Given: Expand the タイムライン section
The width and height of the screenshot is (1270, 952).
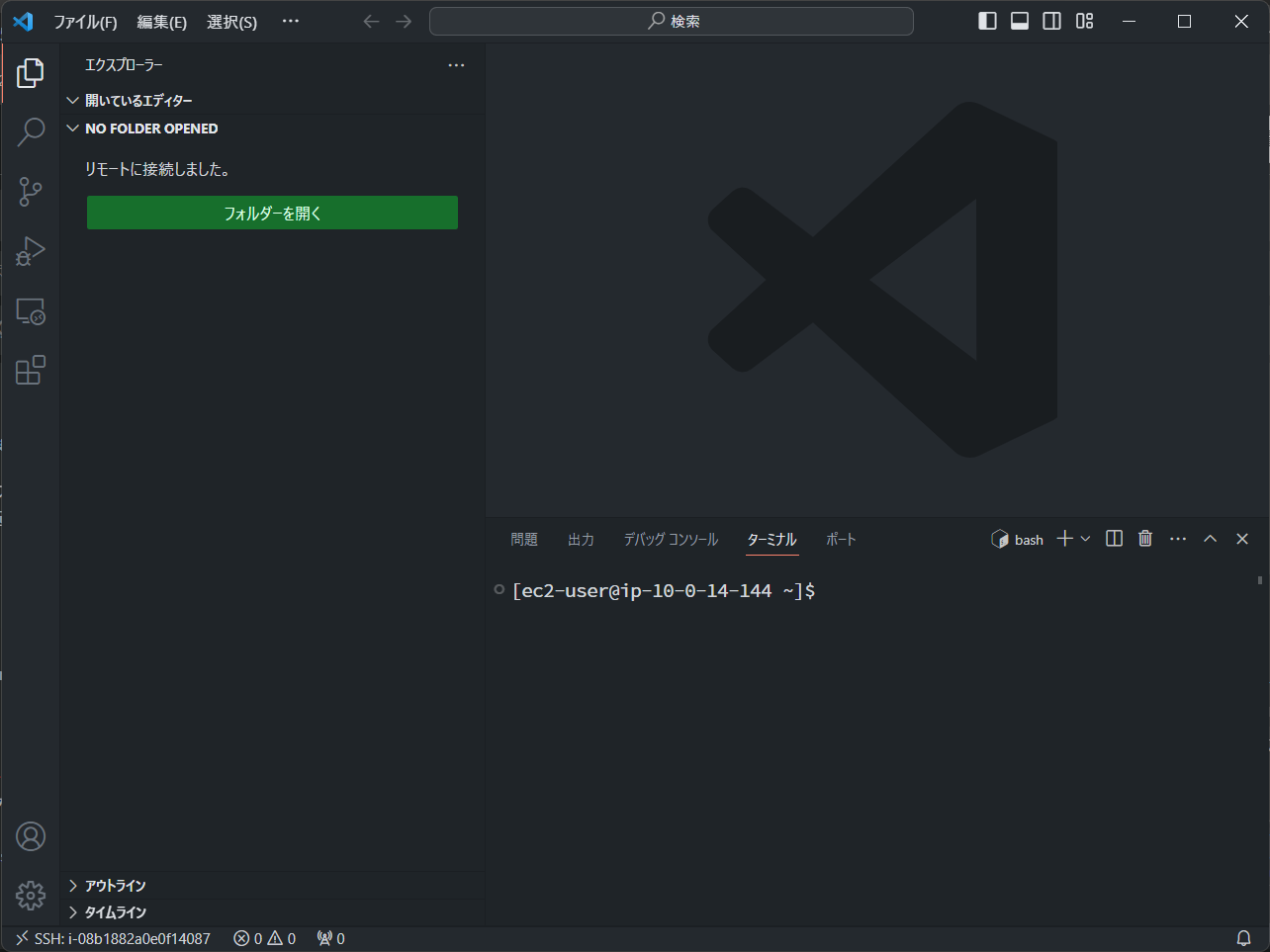Looking at the screenshot, I should (x=115, y=912).
